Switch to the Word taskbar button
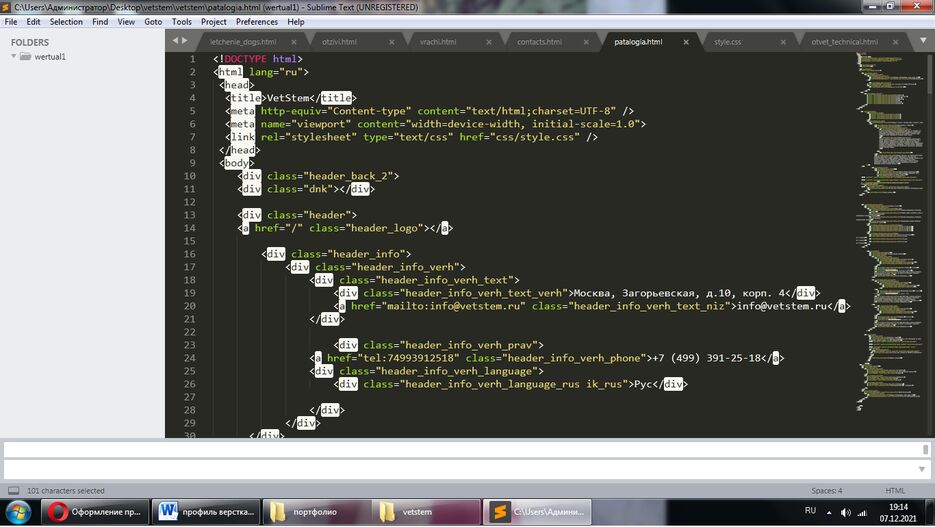The width and height of the screenshot is (935, 527). [x=206, y=512]
